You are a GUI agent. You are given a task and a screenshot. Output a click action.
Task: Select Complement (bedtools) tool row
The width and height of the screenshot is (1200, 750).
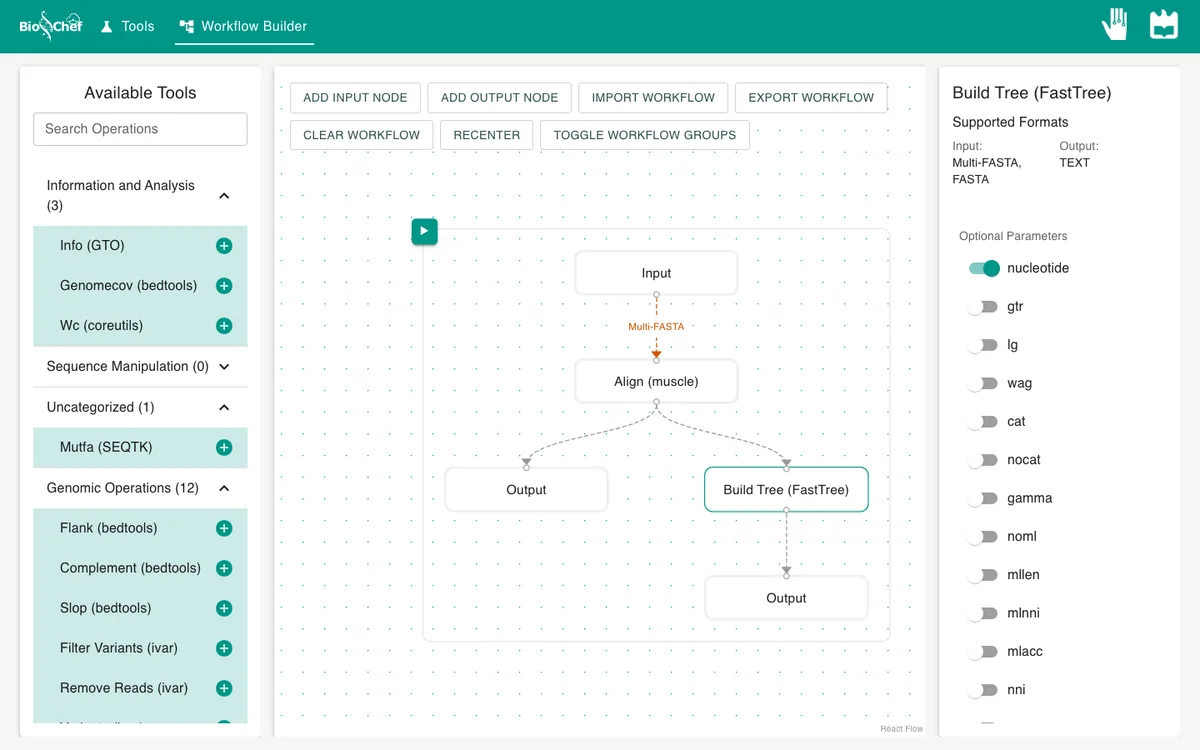click(140, 568)
